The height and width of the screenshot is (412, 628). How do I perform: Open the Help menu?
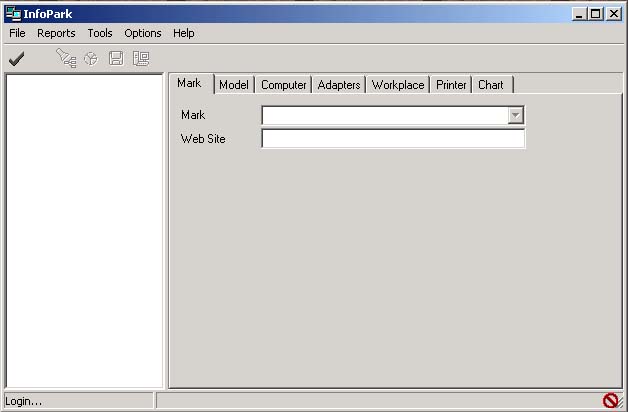pyautogui.click(x=183, y=33)
